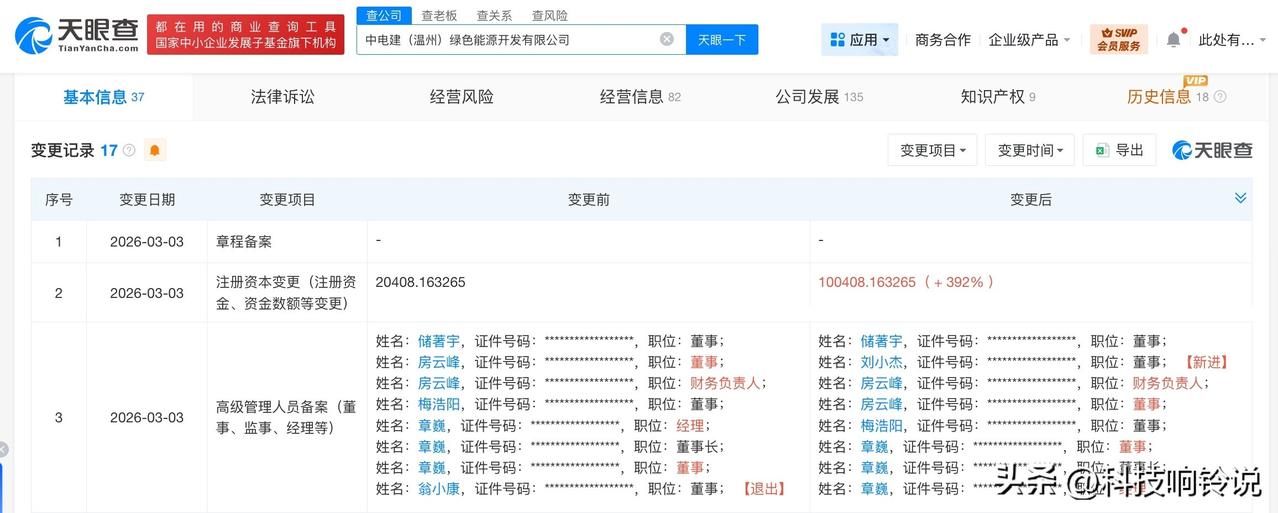
Task: Click the 序号 column header
Action: coord(59,200)
